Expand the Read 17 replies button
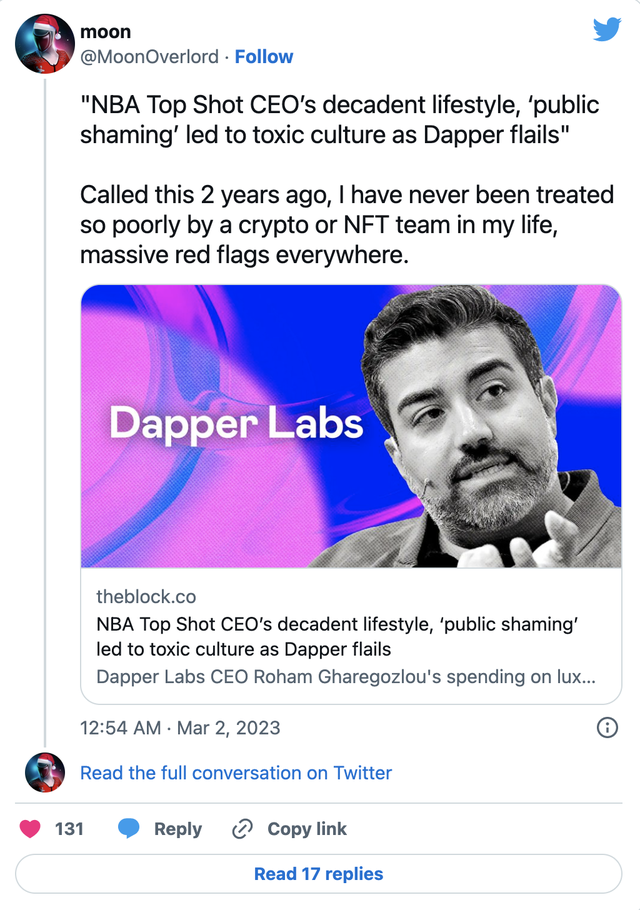This screenshot has height=910, width=640. click(319, 874)
